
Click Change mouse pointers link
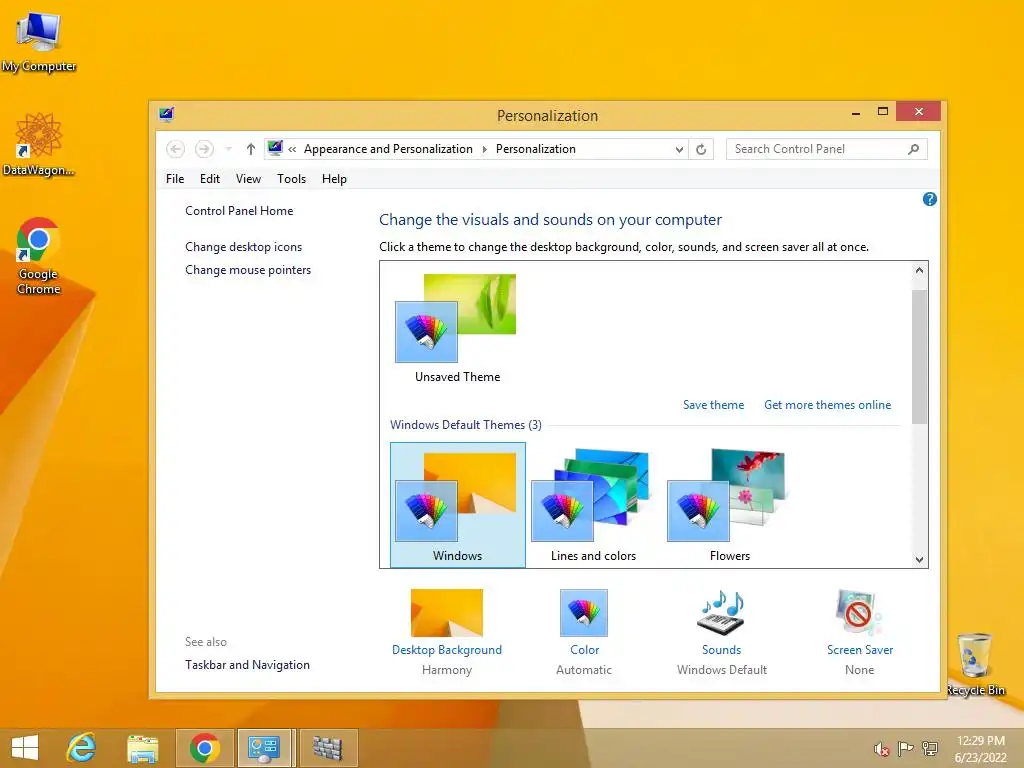(x=248, y=270)
